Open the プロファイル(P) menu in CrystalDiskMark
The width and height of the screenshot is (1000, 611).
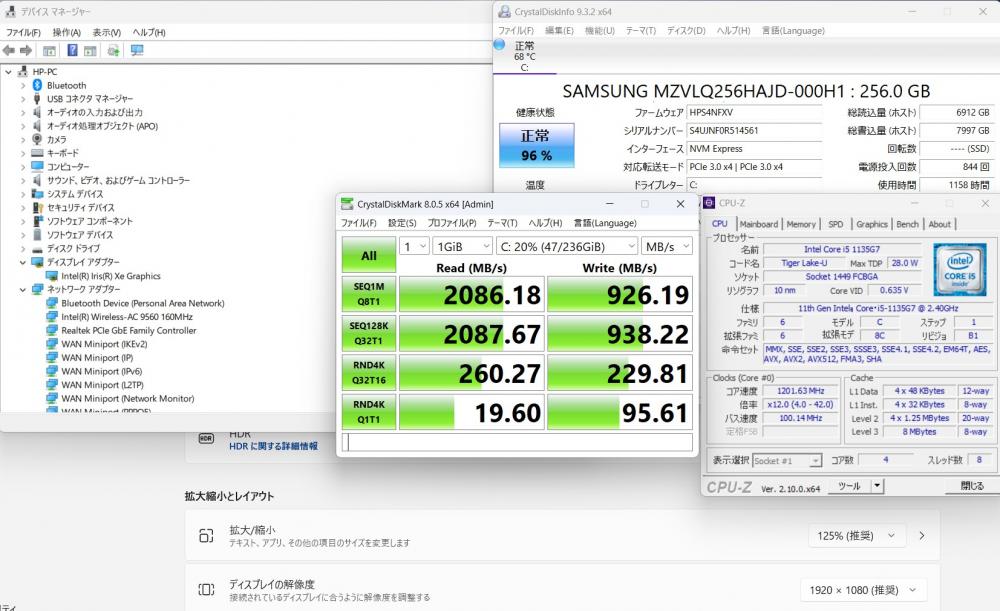pyautogui.click(x=452, y=223)
